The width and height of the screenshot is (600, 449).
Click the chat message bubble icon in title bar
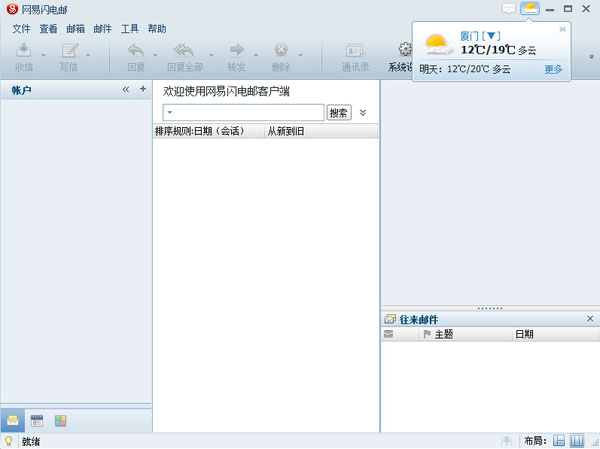(509, 8)
